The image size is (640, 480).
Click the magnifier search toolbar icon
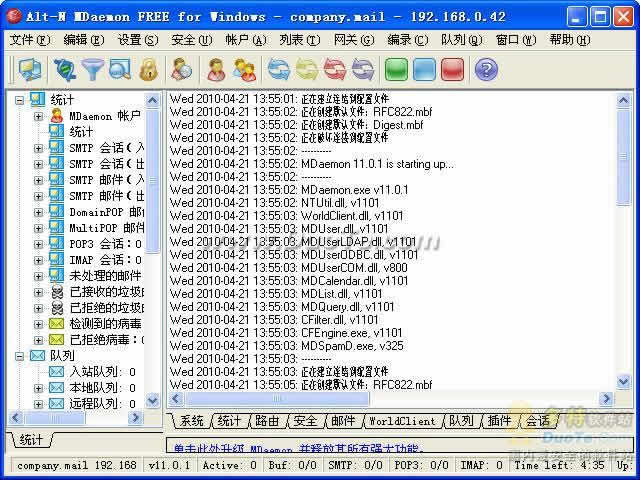tap(120, 69)
